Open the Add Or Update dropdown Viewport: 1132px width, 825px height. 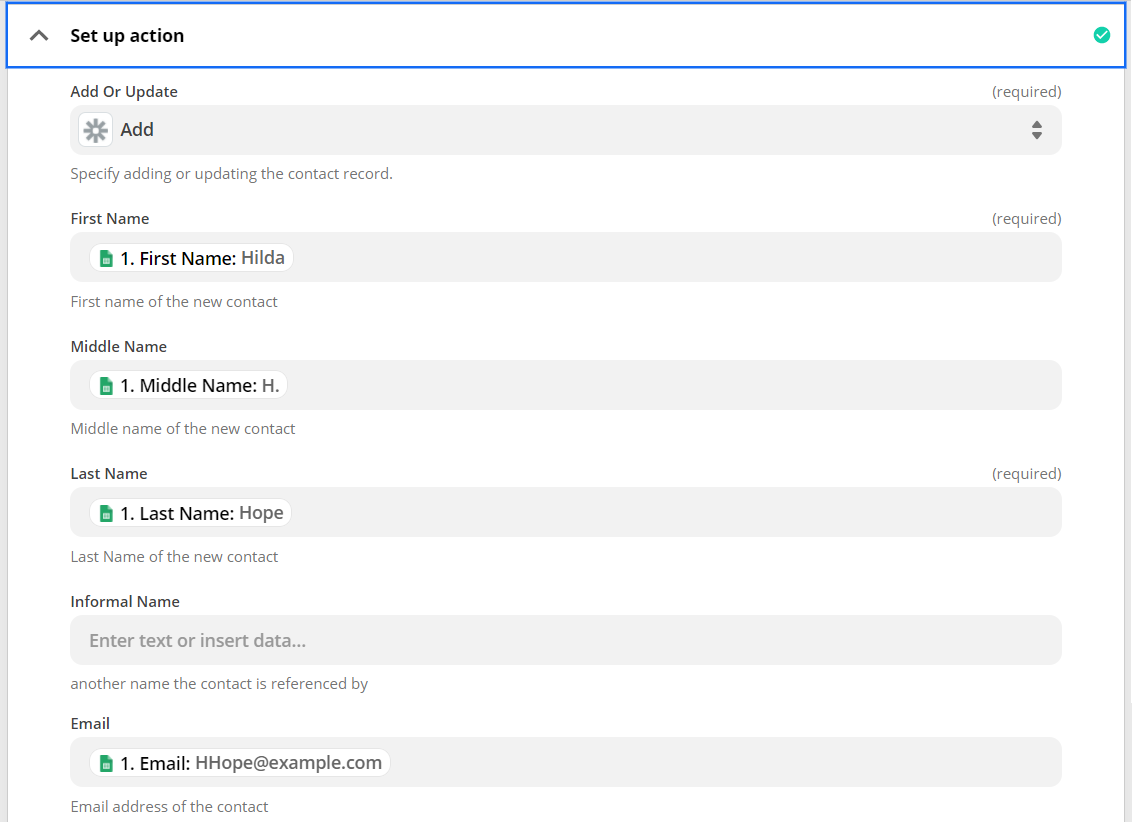click(565, 130)
